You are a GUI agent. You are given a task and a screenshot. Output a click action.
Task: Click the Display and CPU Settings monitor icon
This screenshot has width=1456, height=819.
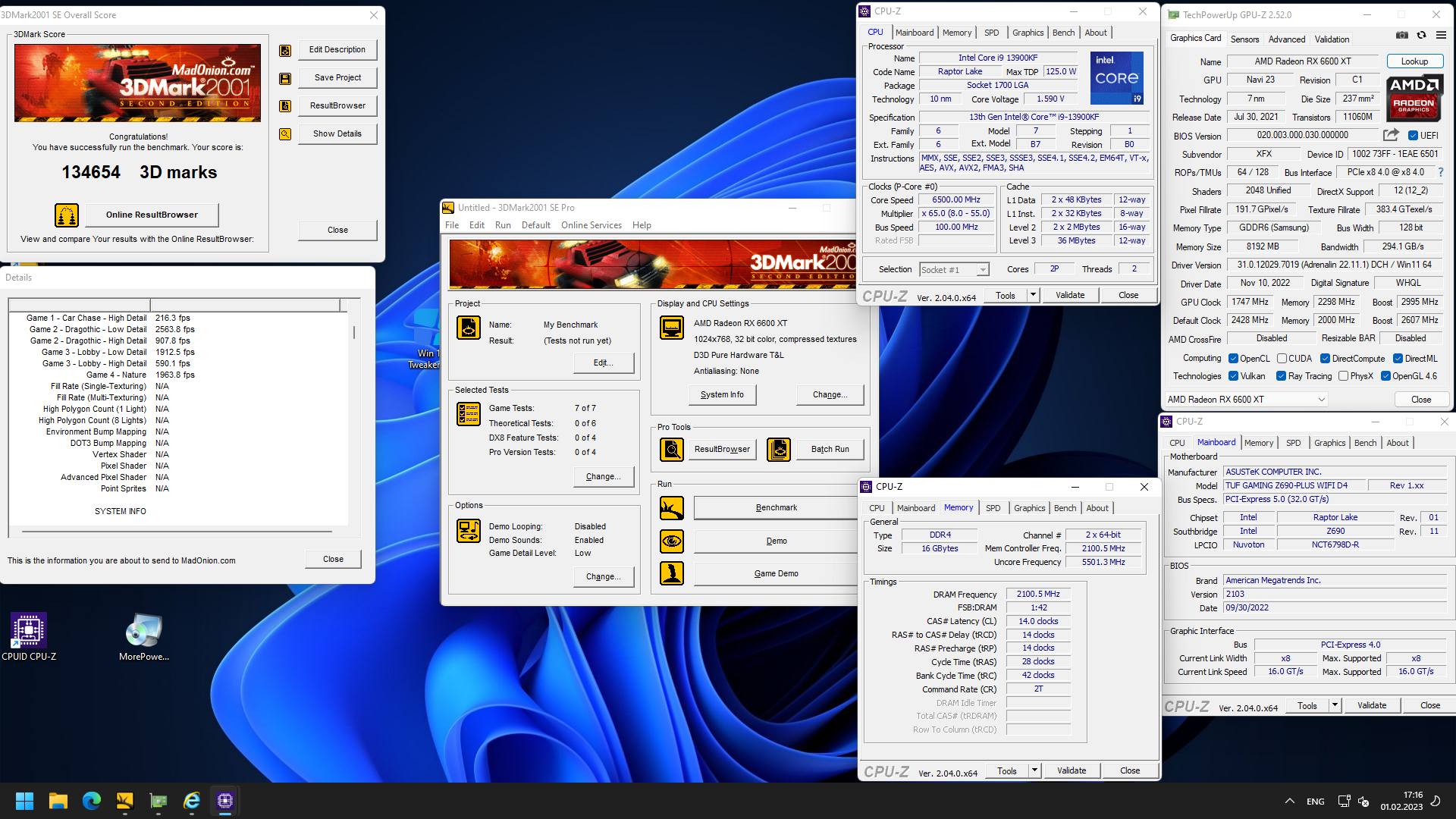pyautogui.click(x=672, y=328)
